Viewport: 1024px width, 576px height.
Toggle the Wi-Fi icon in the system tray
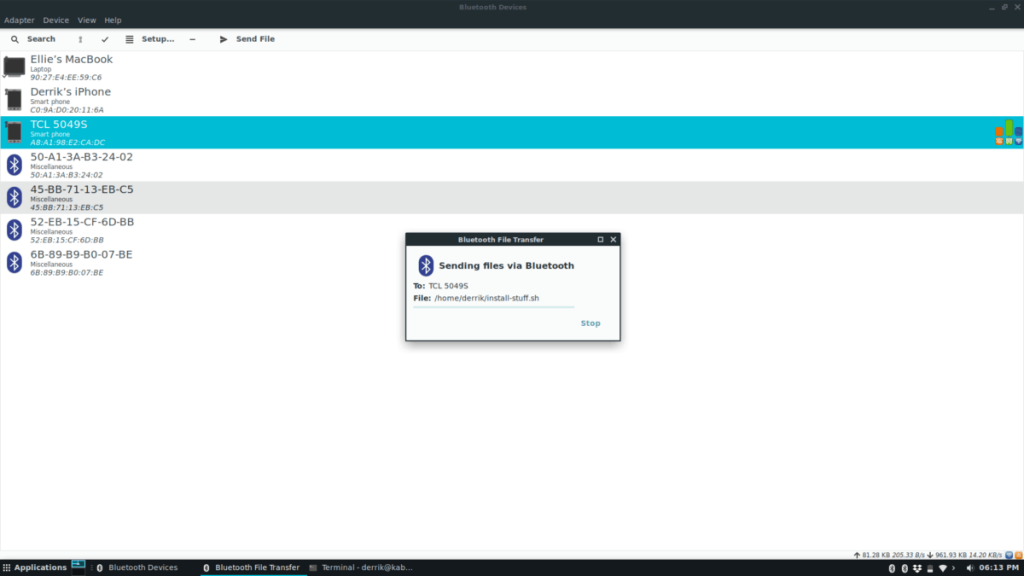(943, 567)
